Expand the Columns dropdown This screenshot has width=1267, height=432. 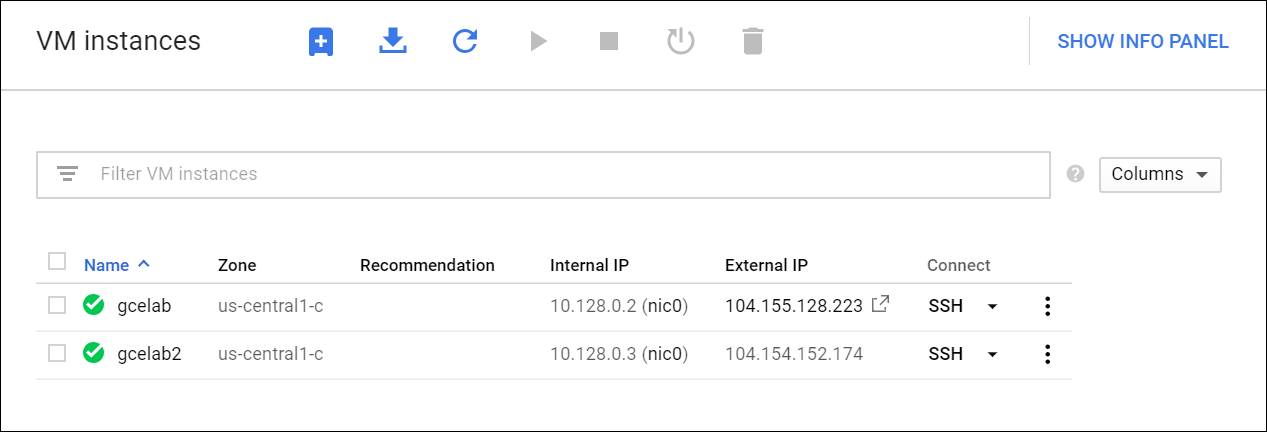click(x=1159, y=174)
